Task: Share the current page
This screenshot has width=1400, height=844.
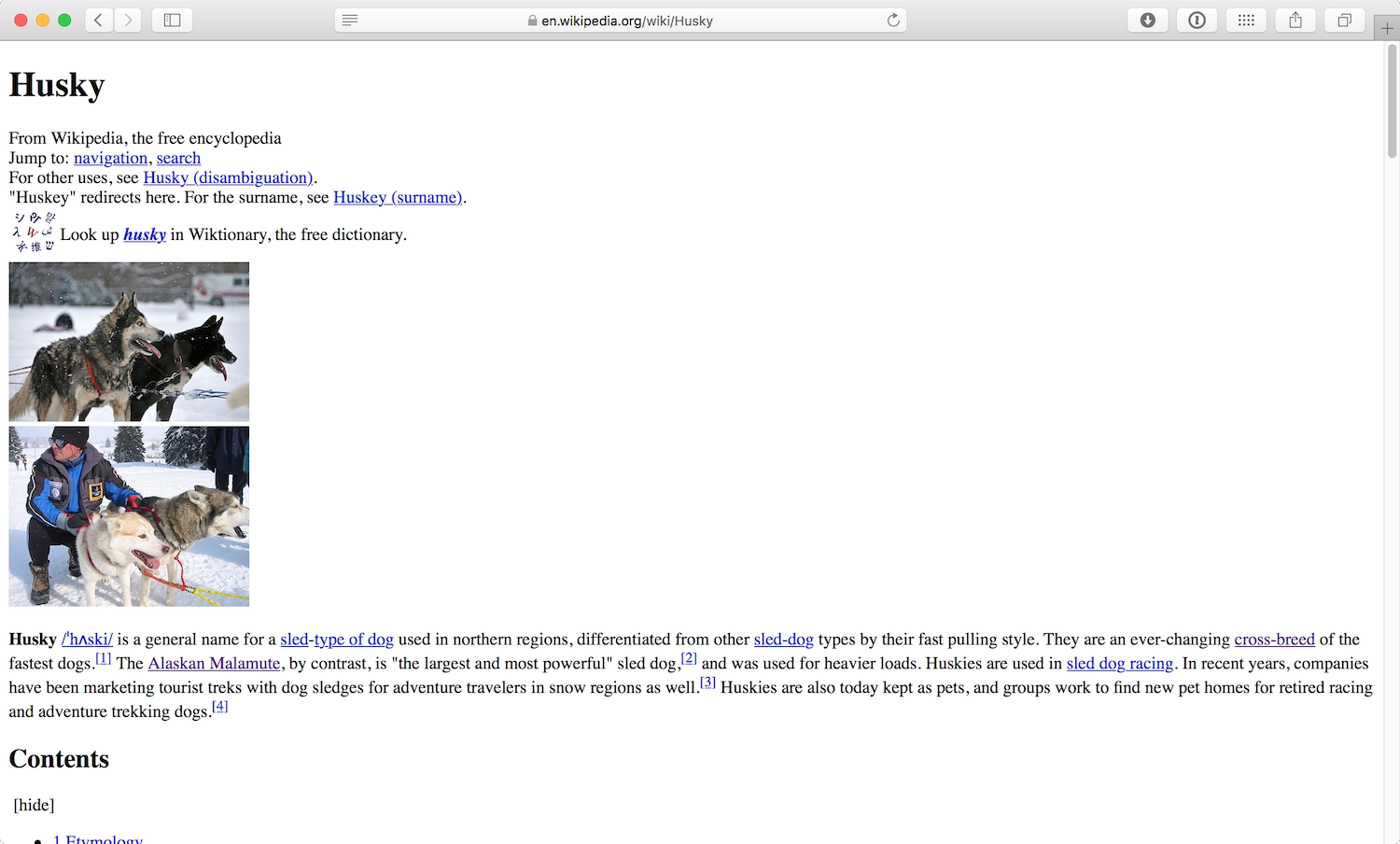Action: point(1295,20)
